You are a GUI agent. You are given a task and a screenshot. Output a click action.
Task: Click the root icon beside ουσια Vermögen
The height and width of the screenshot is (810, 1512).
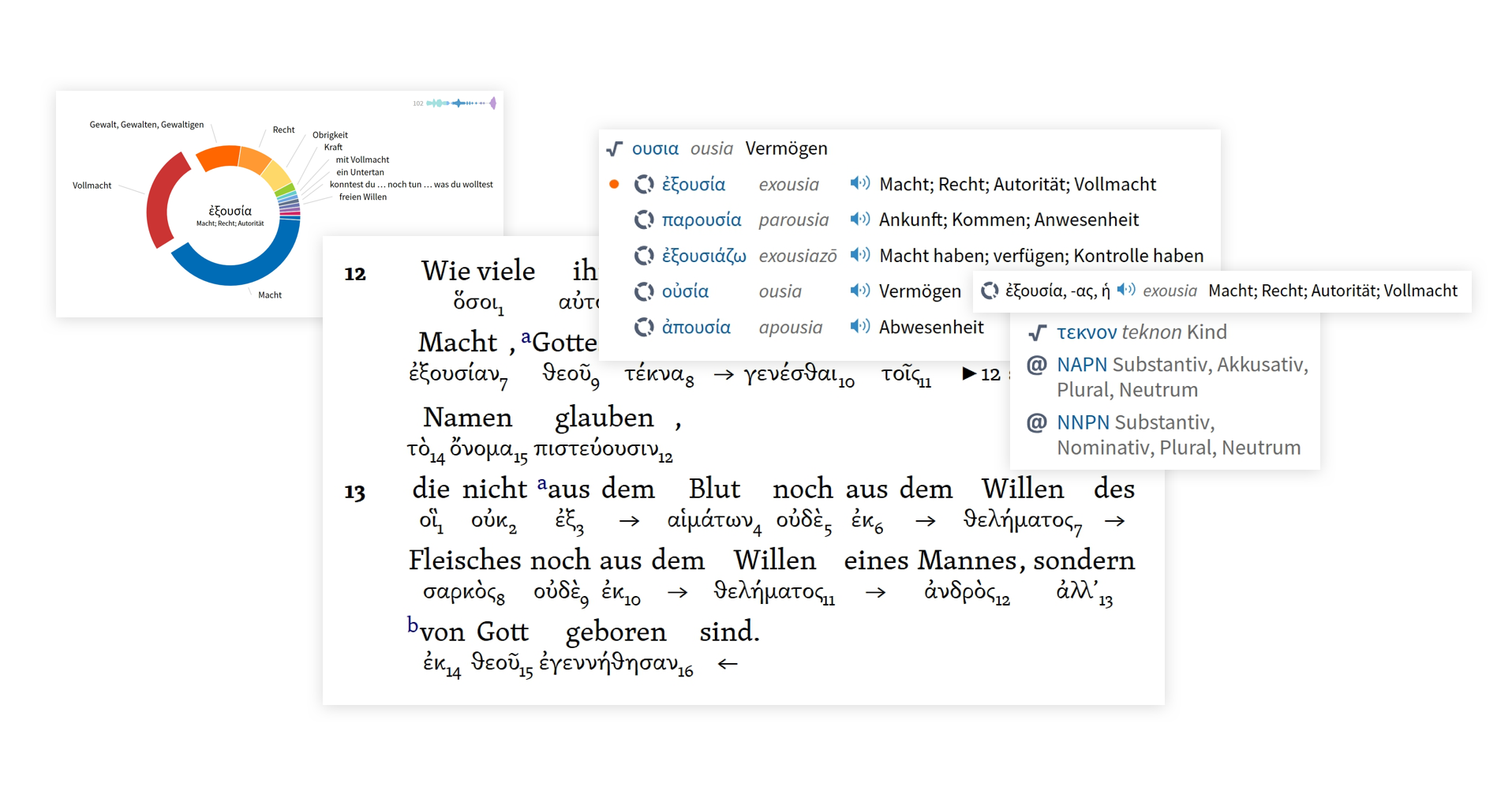click(615, 148)
